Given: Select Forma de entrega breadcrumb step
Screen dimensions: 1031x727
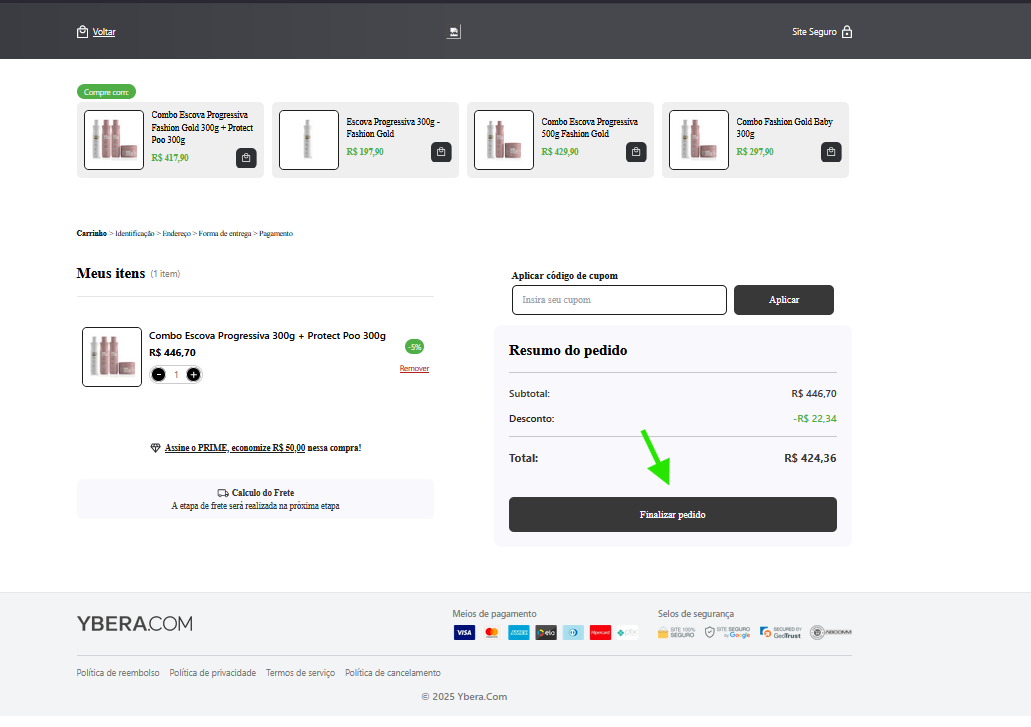Looking at the screenshot, I should pyautogui.click(x=225, y=233).
